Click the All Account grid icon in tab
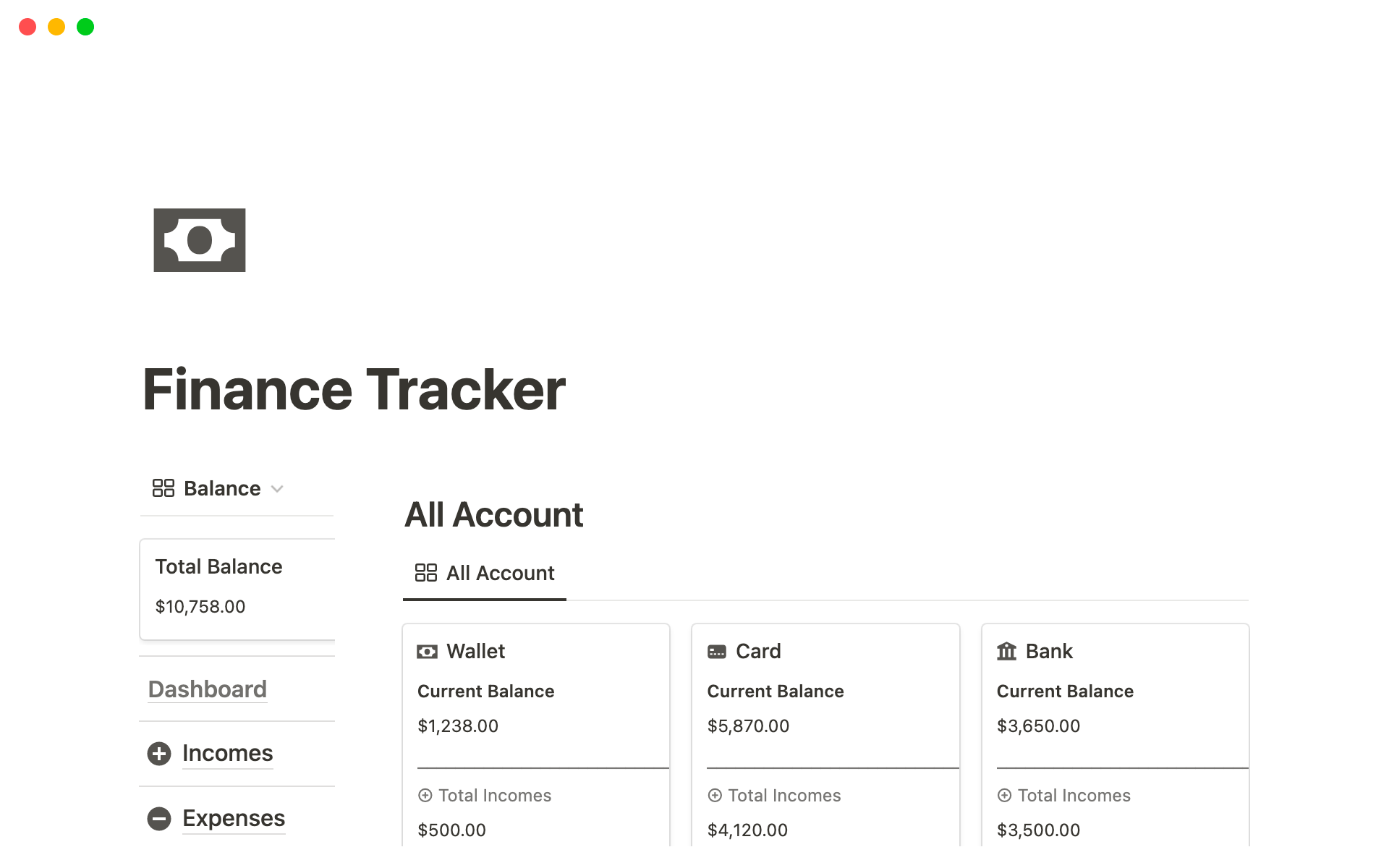Image resolution: width=1389 pixels, height=868 pixels. pyautogui.click(x=424, y=573)
